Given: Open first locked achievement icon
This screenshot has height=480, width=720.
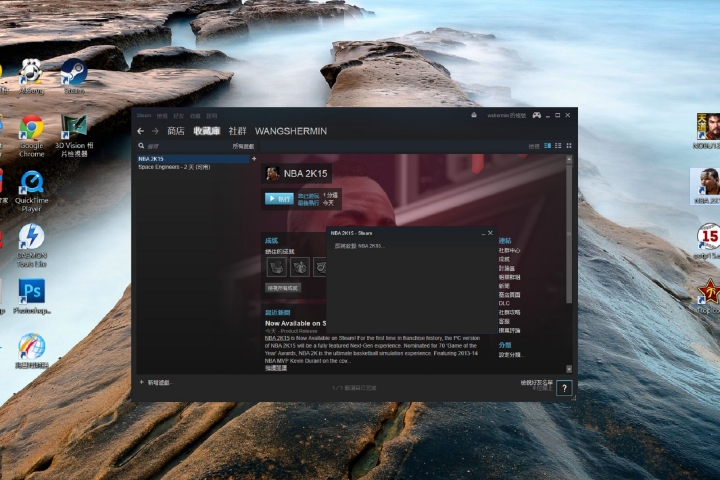Looking at the screenshot, I should (277, 267).
